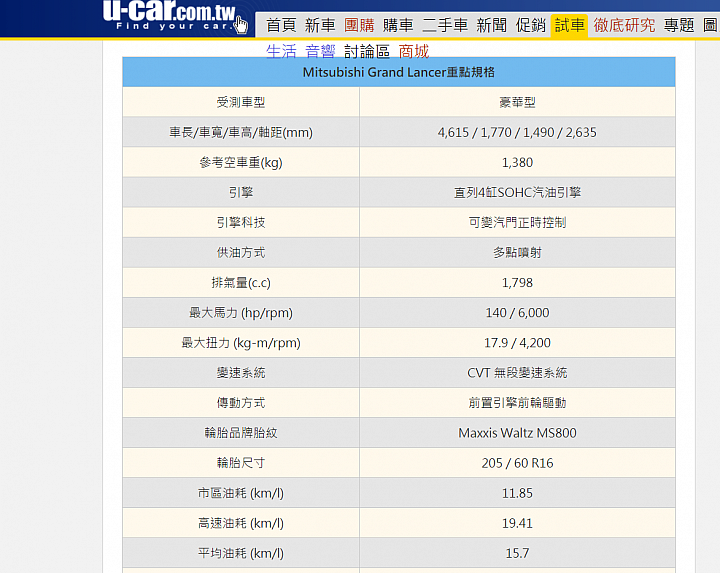Select the 140 / 6,000 horsepower value
Viewport: 720px width, 573px height.
click(517, 313)
